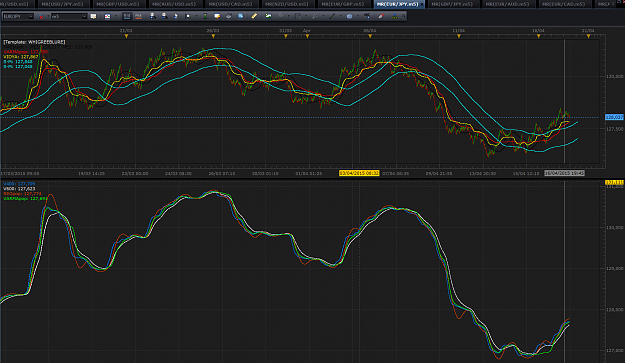Open the tab list dropdown after the last tab
The image size is (625, 363).
click(613, 4)
